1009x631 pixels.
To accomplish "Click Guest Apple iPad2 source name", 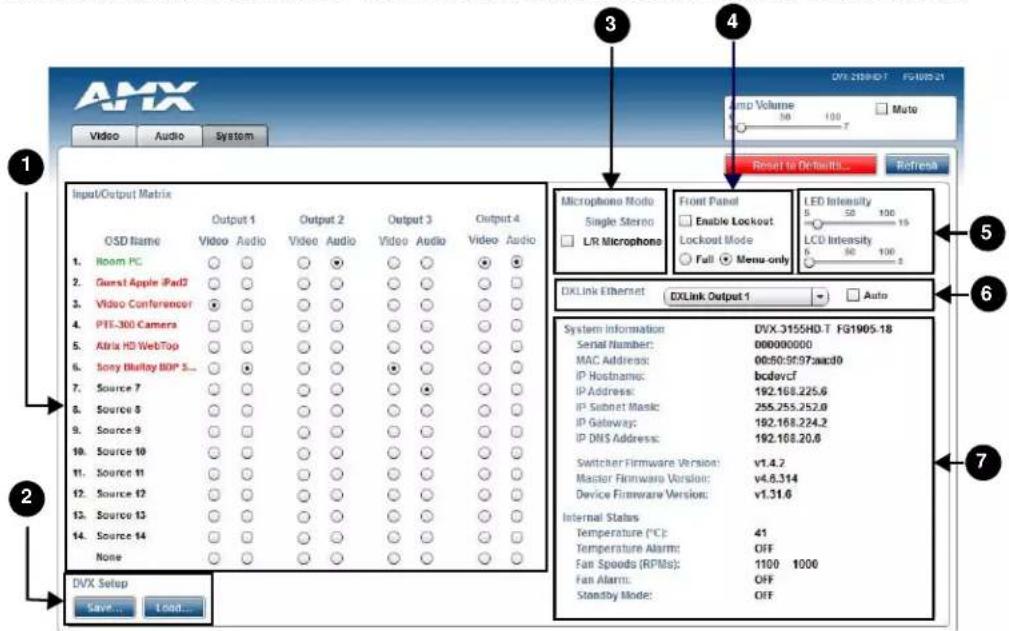I will click(x=142, y=282).
